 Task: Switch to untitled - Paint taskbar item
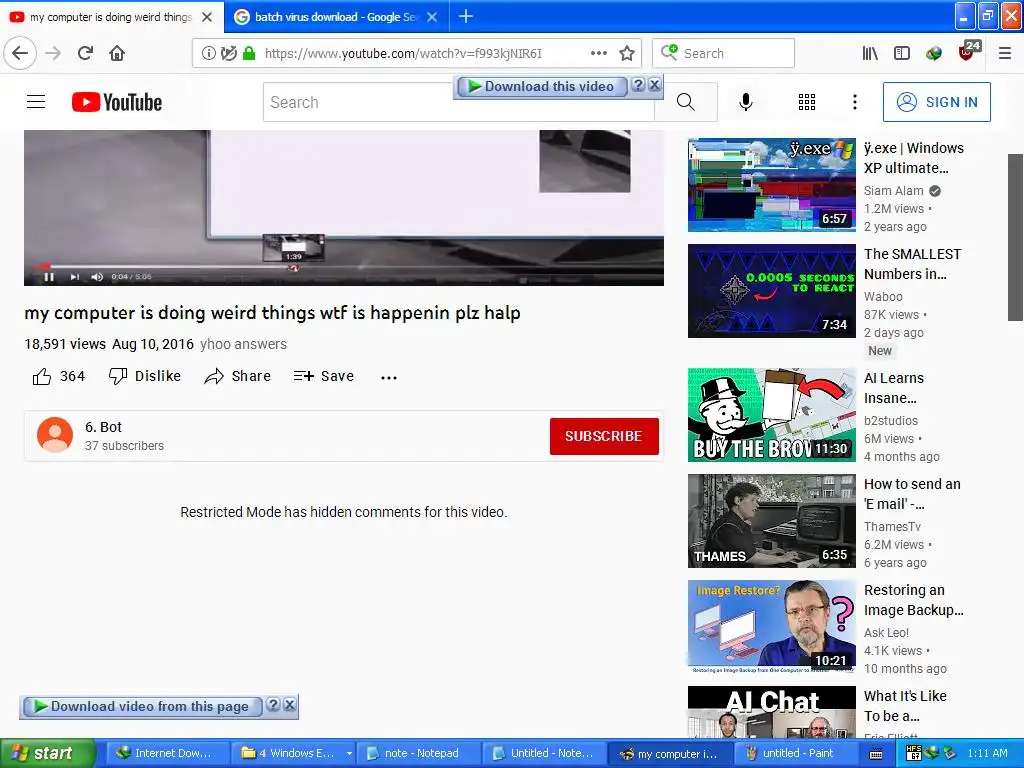point(797,753)
